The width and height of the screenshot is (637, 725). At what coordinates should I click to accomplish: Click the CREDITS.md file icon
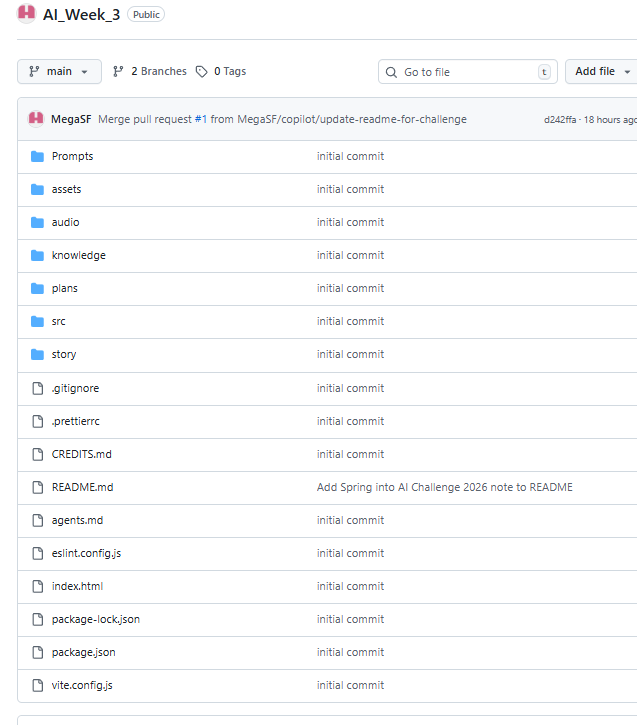point(37,455)
